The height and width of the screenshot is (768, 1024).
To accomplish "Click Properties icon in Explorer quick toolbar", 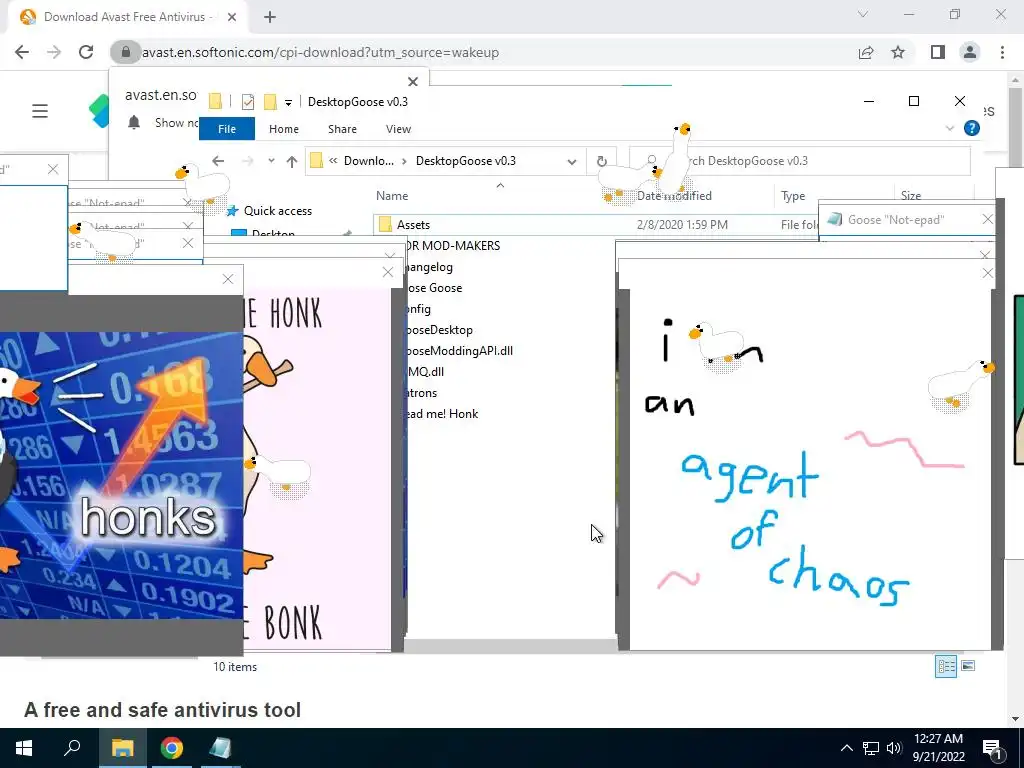I will (248, 102).
